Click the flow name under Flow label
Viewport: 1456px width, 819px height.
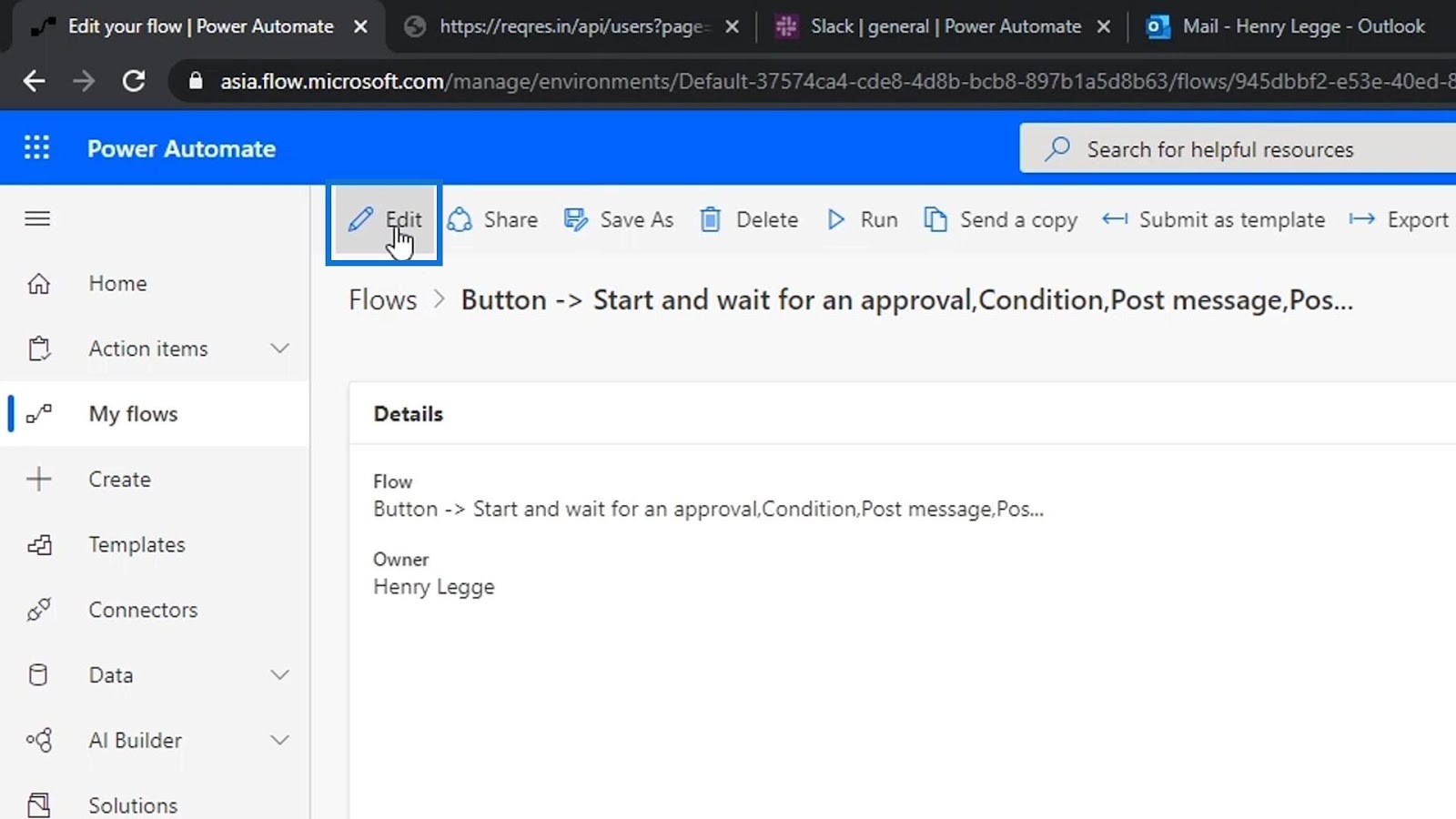pyautogui.click(x=708, y=509)
